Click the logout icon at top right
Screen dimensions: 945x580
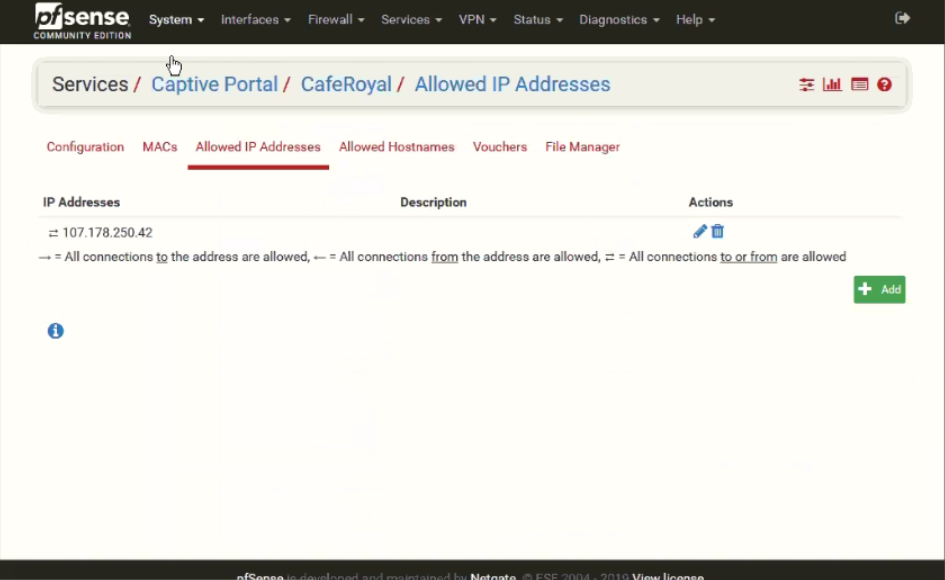[x=902, y=17]
